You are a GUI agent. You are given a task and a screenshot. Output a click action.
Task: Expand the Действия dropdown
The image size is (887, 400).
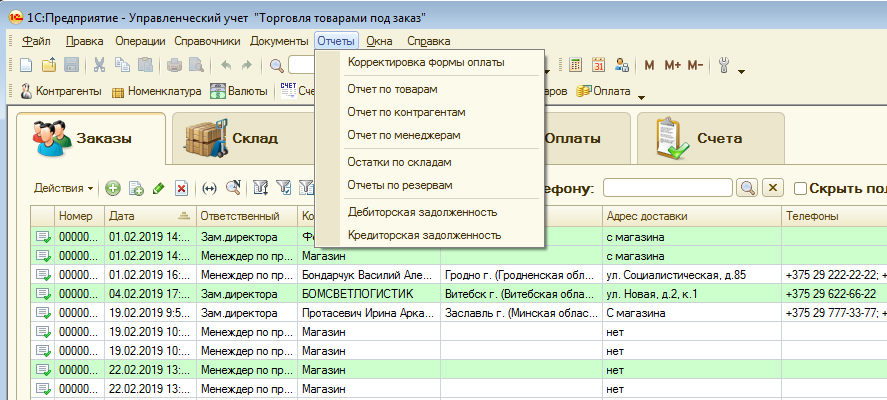point(64,188)
